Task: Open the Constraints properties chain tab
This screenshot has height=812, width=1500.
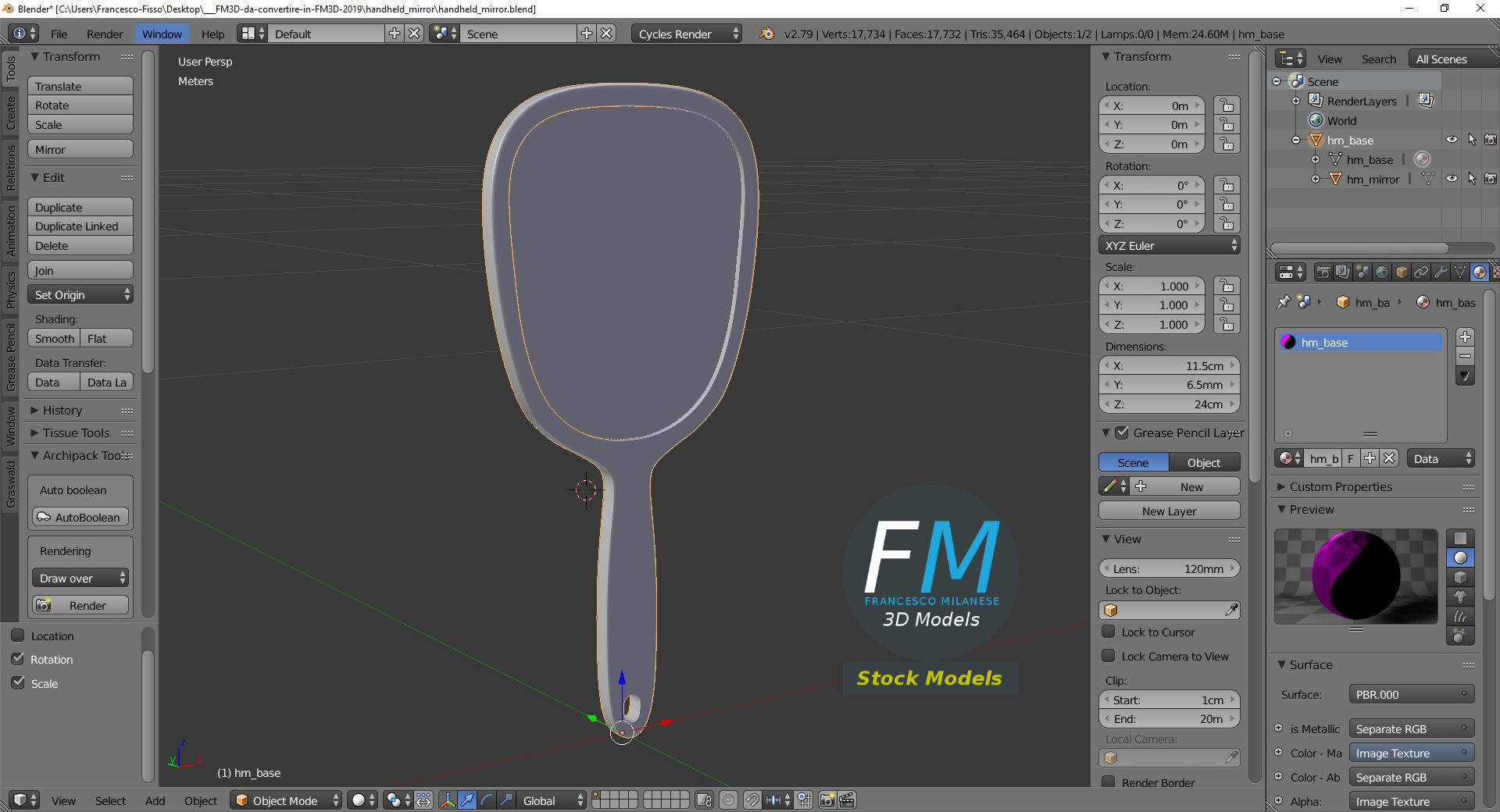Action: click(x=1421, y=272)
